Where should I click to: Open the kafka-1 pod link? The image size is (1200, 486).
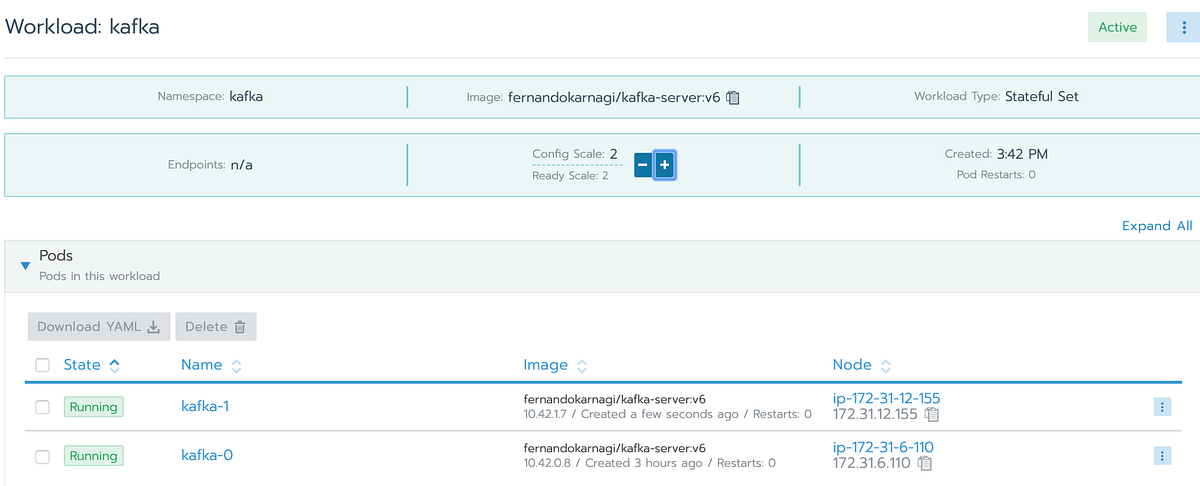(x=206, y=406)
